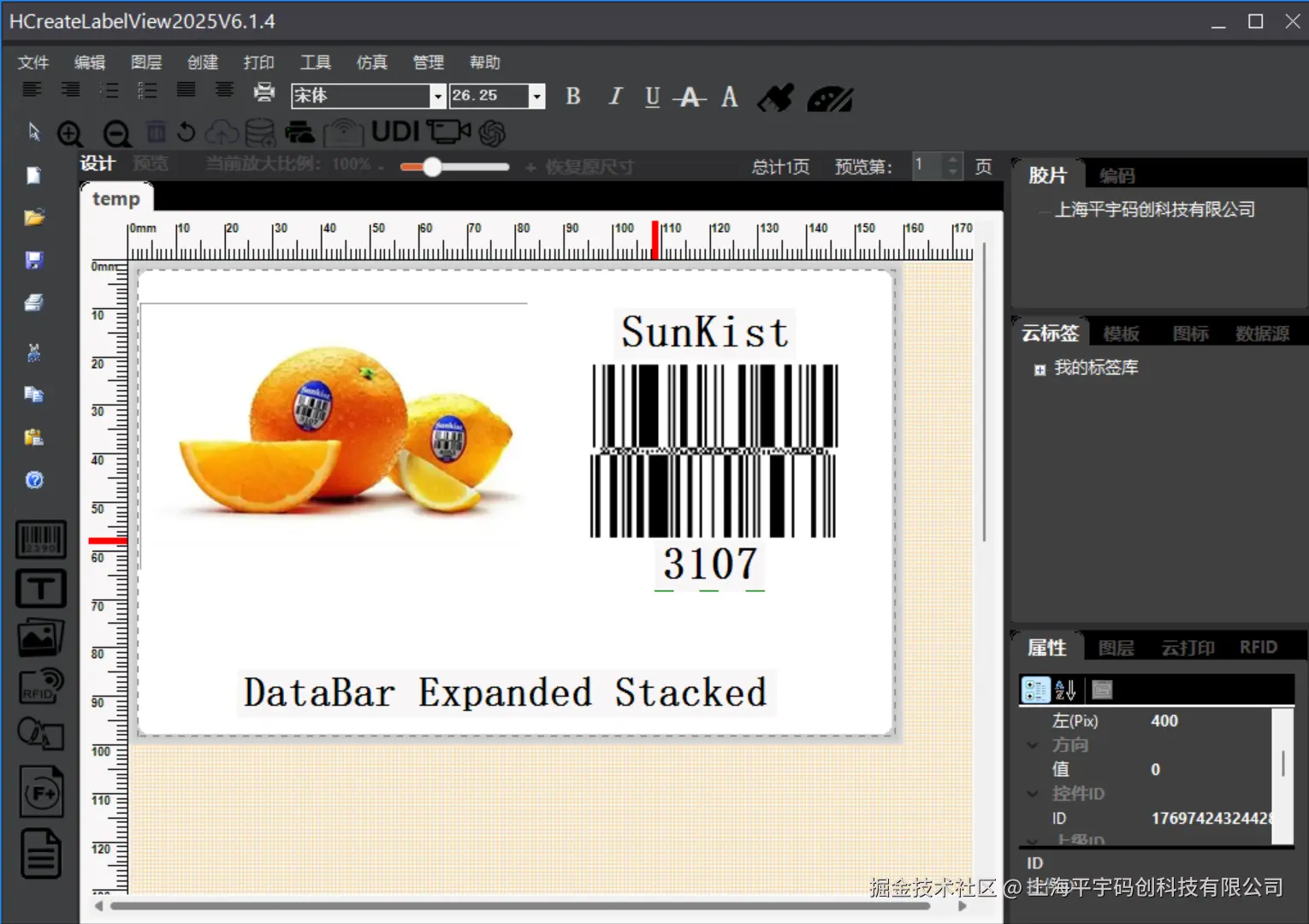This screenshot has height=924, width=1309.
Task: Open the 打印 menu
Action: [x=259, y=62]
